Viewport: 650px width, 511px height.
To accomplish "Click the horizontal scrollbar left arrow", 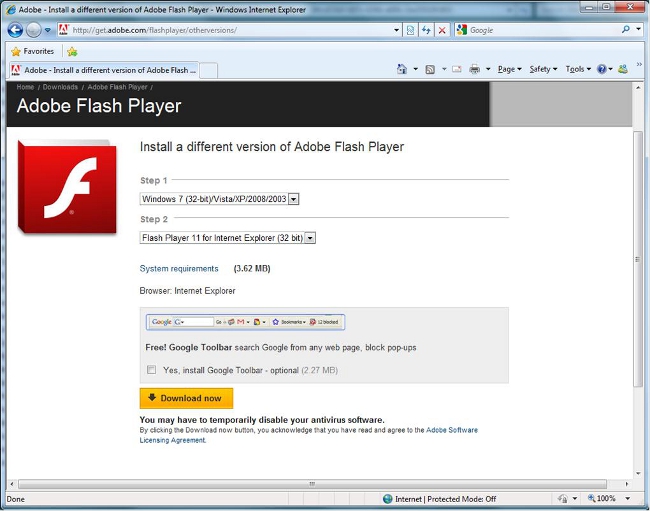I will point(12,484).
